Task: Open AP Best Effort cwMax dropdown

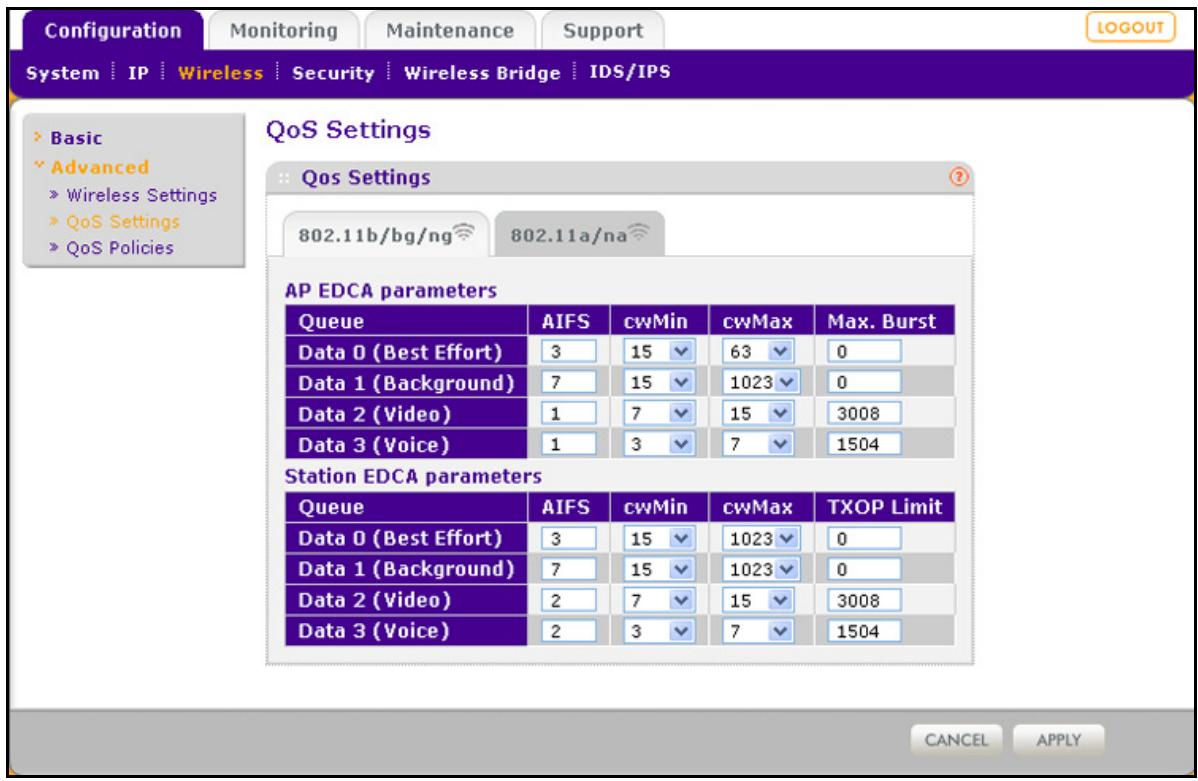Action: point(758,352)
